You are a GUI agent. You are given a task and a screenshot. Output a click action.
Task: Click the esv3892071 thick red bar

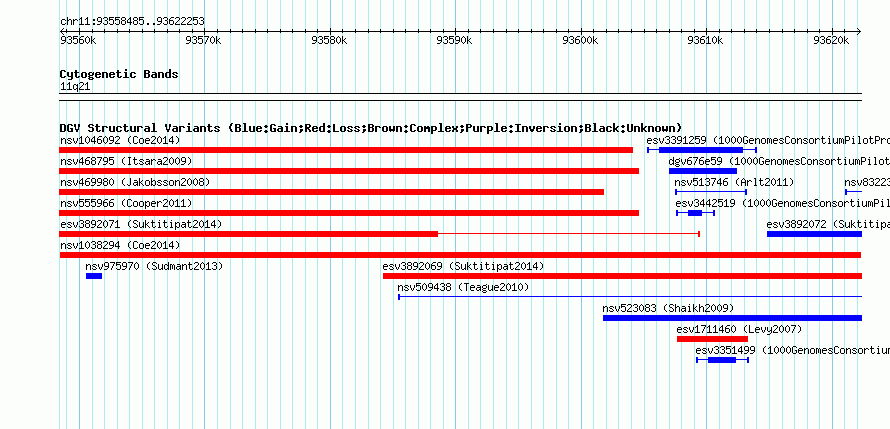coord(249,234)
